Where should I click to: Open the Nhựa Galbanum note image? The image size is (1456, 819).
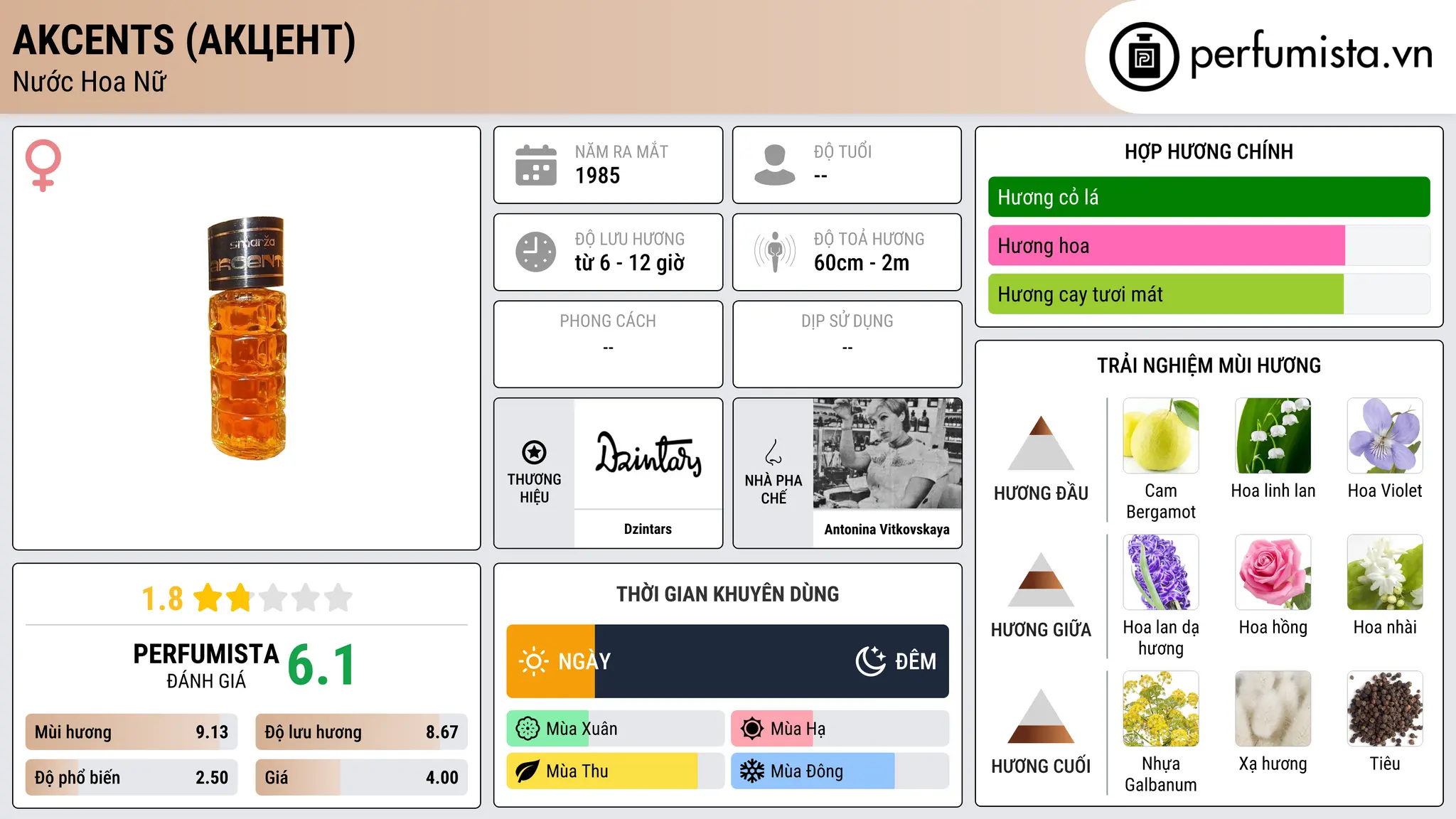pos(1161,709)
